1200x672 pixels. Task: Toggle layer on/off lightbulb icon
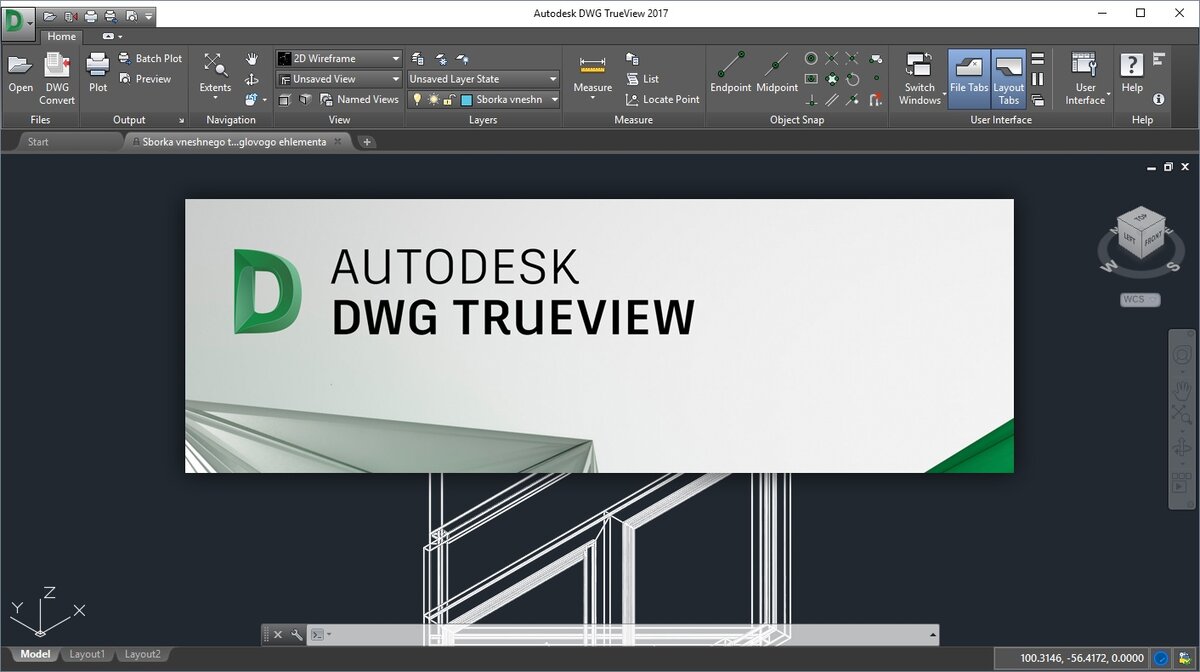coord(418,100)
